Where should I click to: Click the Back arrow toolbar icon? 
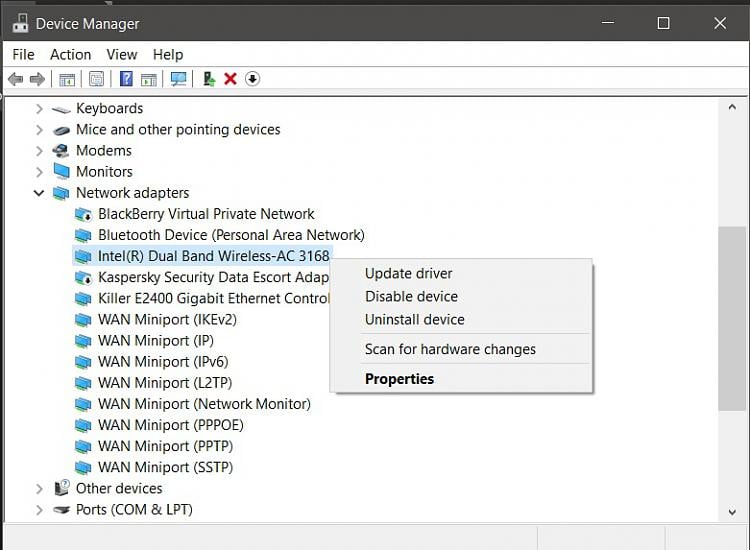pyautogui.click(x=15, y=79)
